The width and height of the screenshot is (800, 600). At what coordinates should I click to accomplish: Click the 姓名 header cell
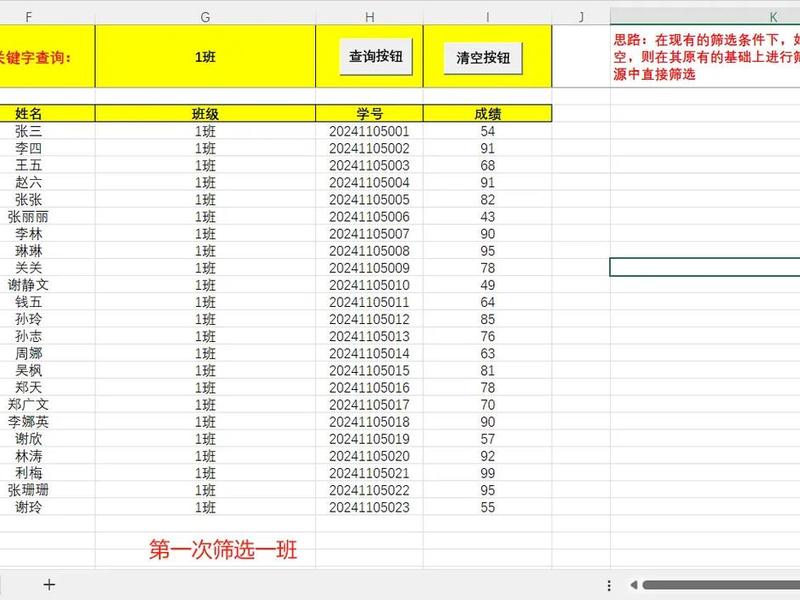(47, 113)
